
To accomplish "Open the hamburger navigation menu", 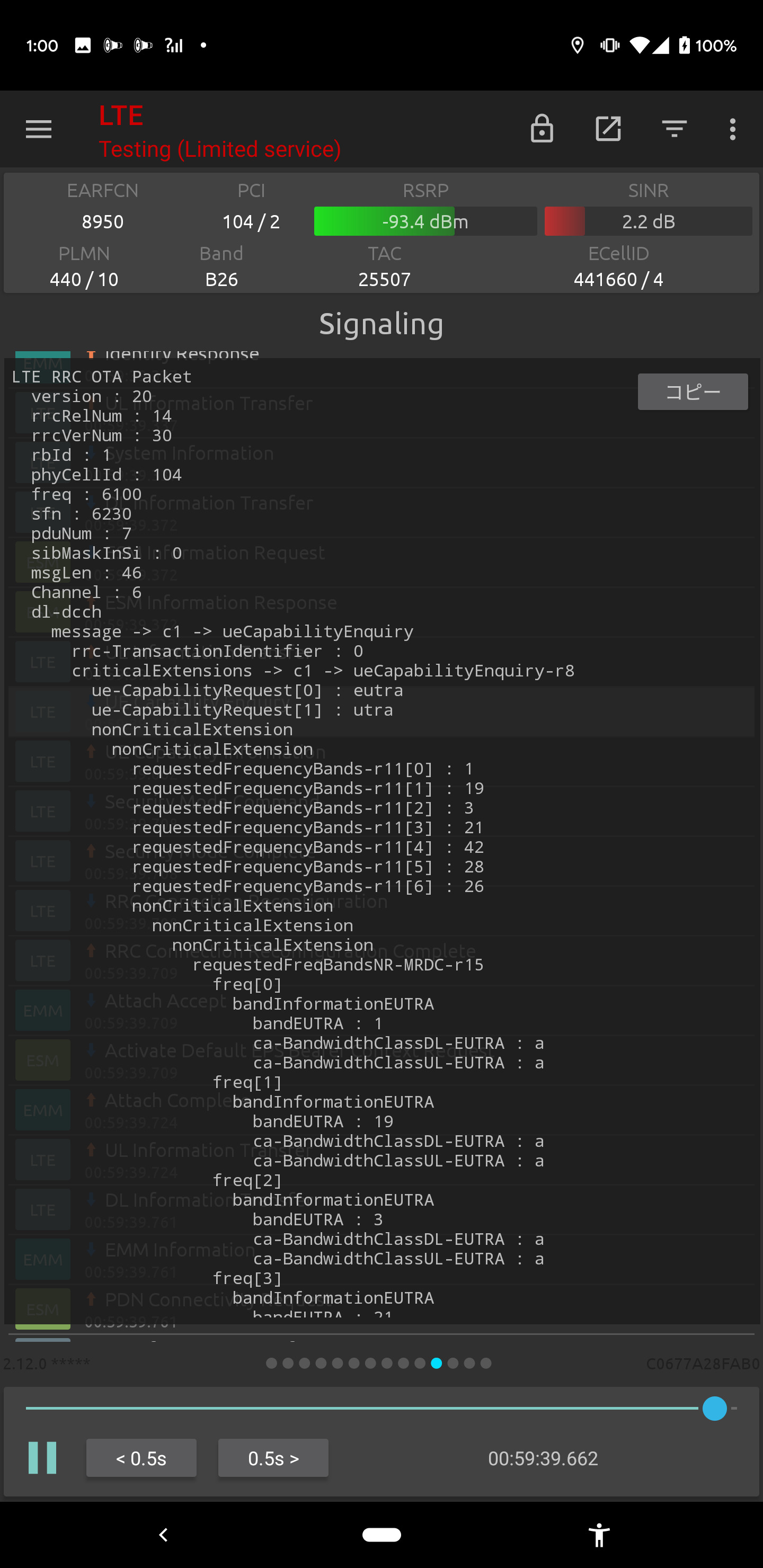I will tap(38, 129).
